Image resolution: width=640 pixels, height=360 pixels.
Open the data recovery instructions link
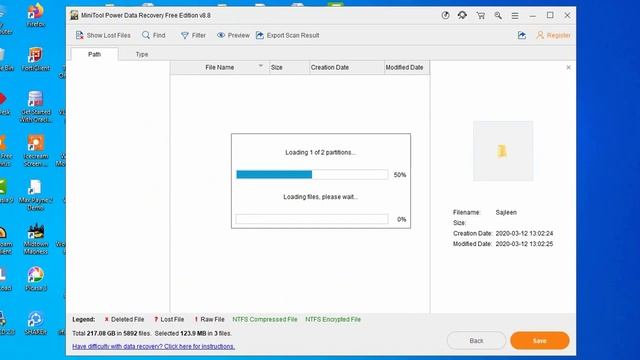click(153, 347)
